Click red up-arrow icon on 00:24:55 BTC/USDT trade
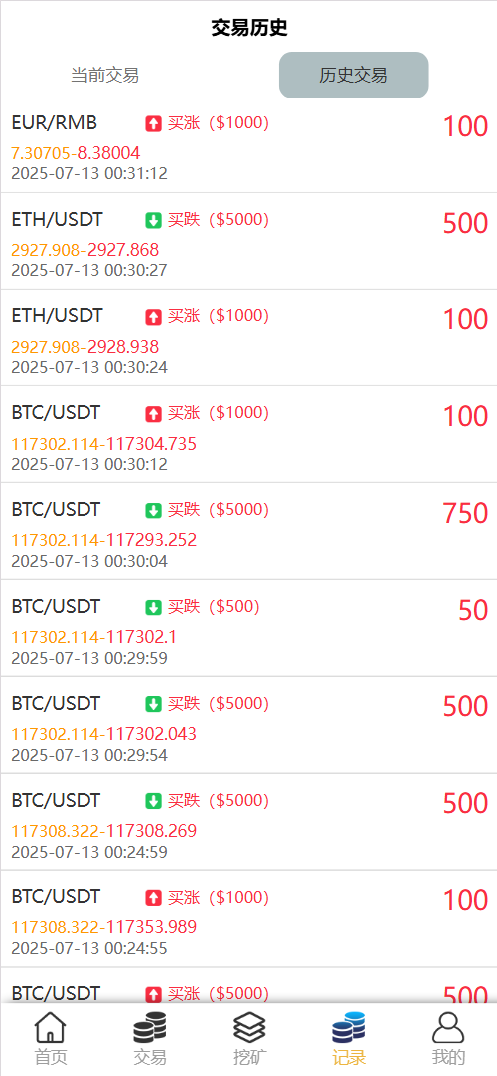The height and width of the screenshot is (1076, 497). click(x=153, y=898)
